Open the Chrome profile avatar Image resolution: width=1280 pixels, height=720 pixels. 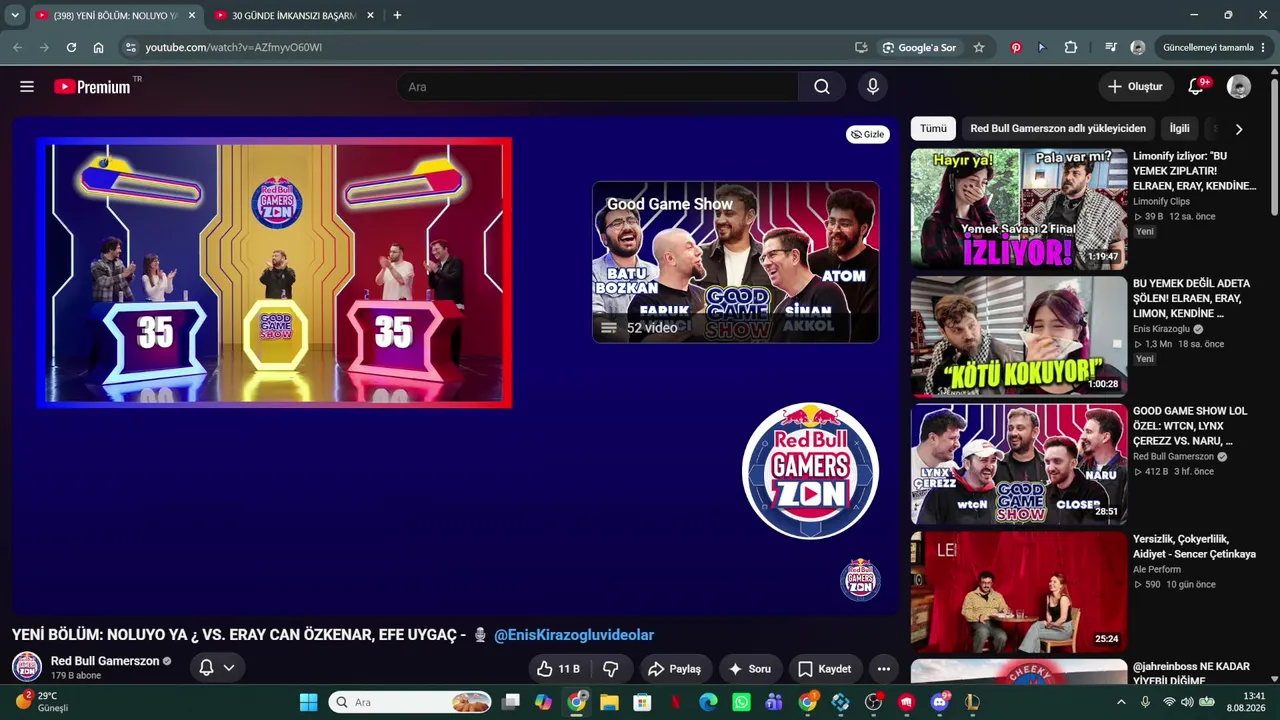(1138, 47)
